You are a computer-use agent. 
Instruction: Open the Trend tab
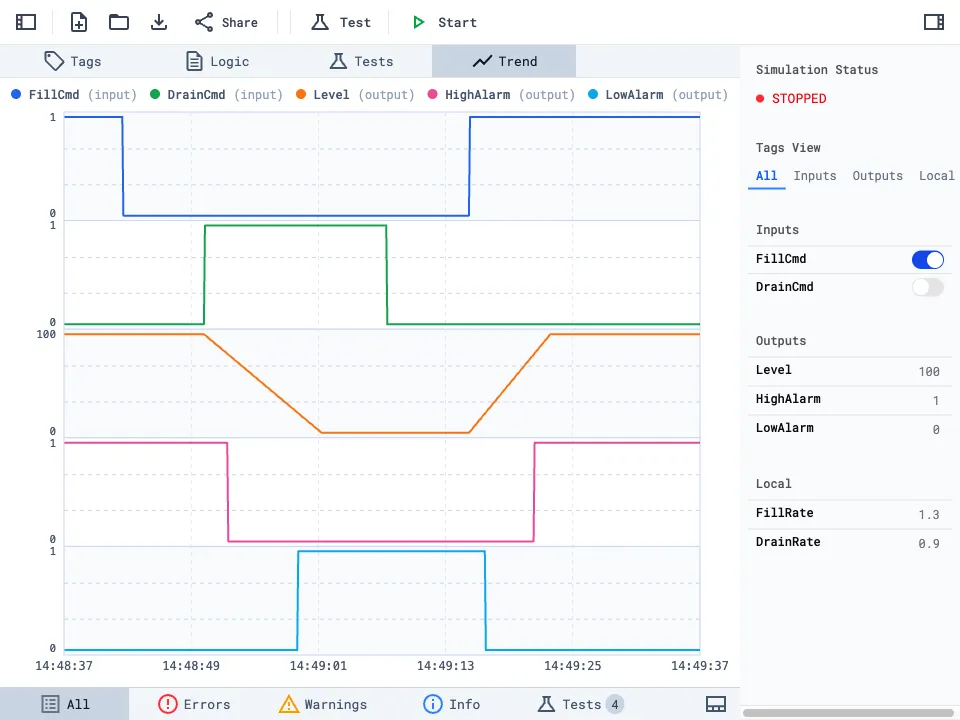[x=503, y=61]
